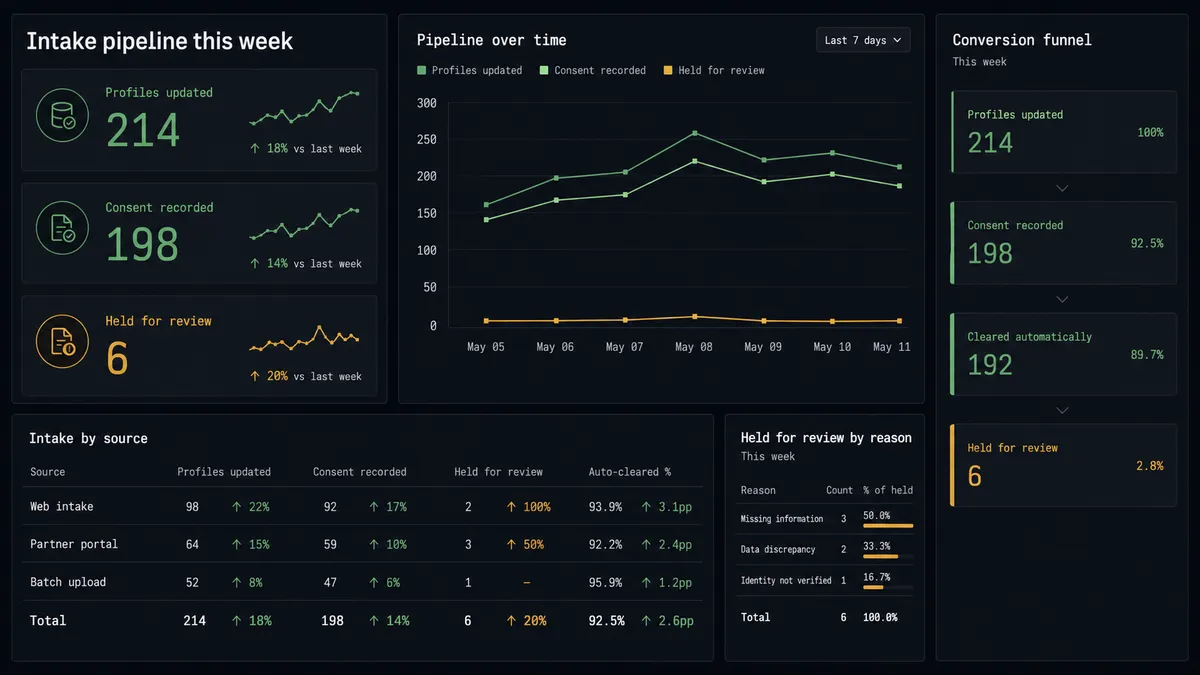The width and height of the screenshot is (1200, 675).
Task: Click the up arrow beside 20% vs last week
Action: (255, 377)
